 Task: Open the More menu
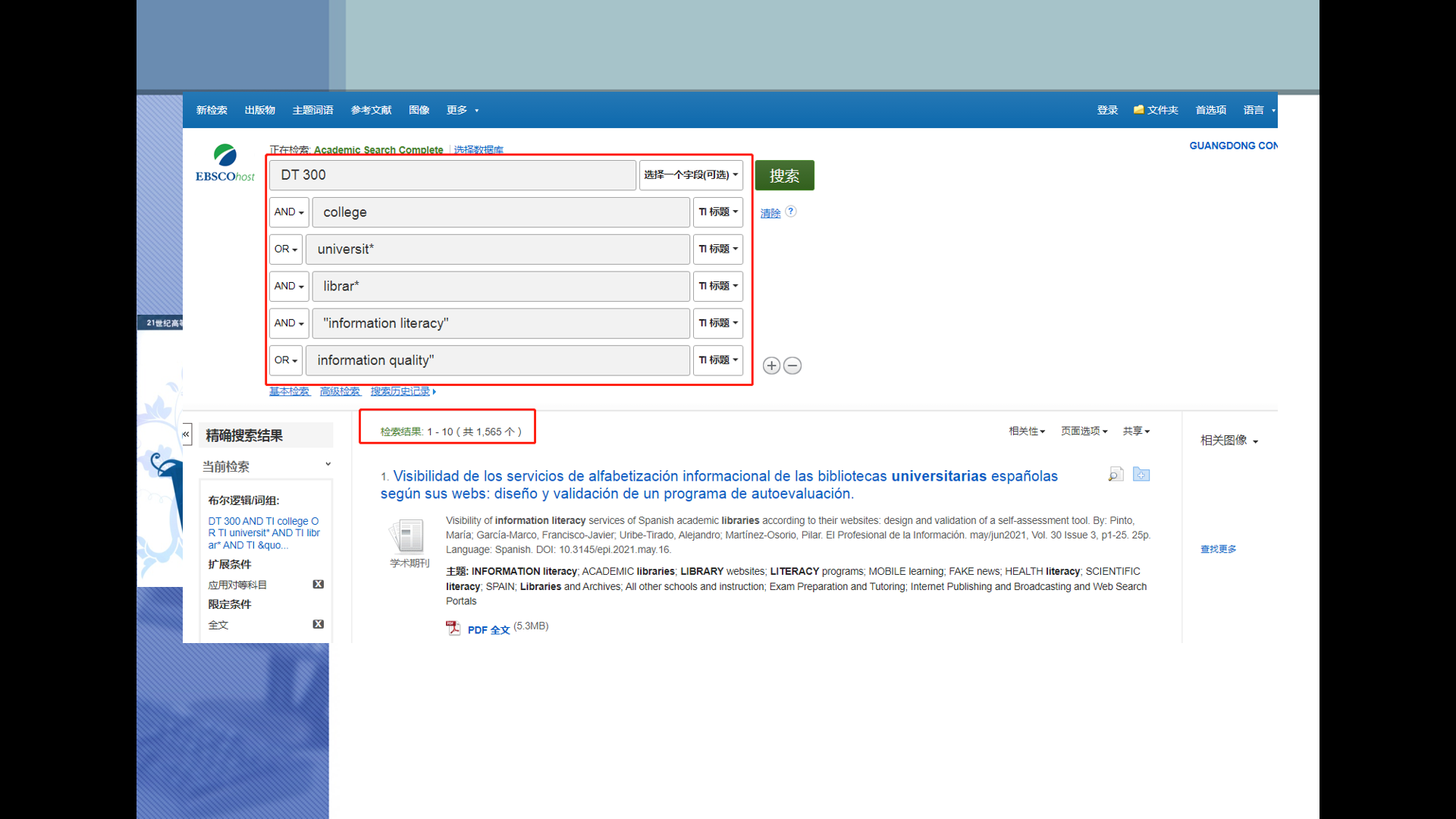click(x=463, y=110)
